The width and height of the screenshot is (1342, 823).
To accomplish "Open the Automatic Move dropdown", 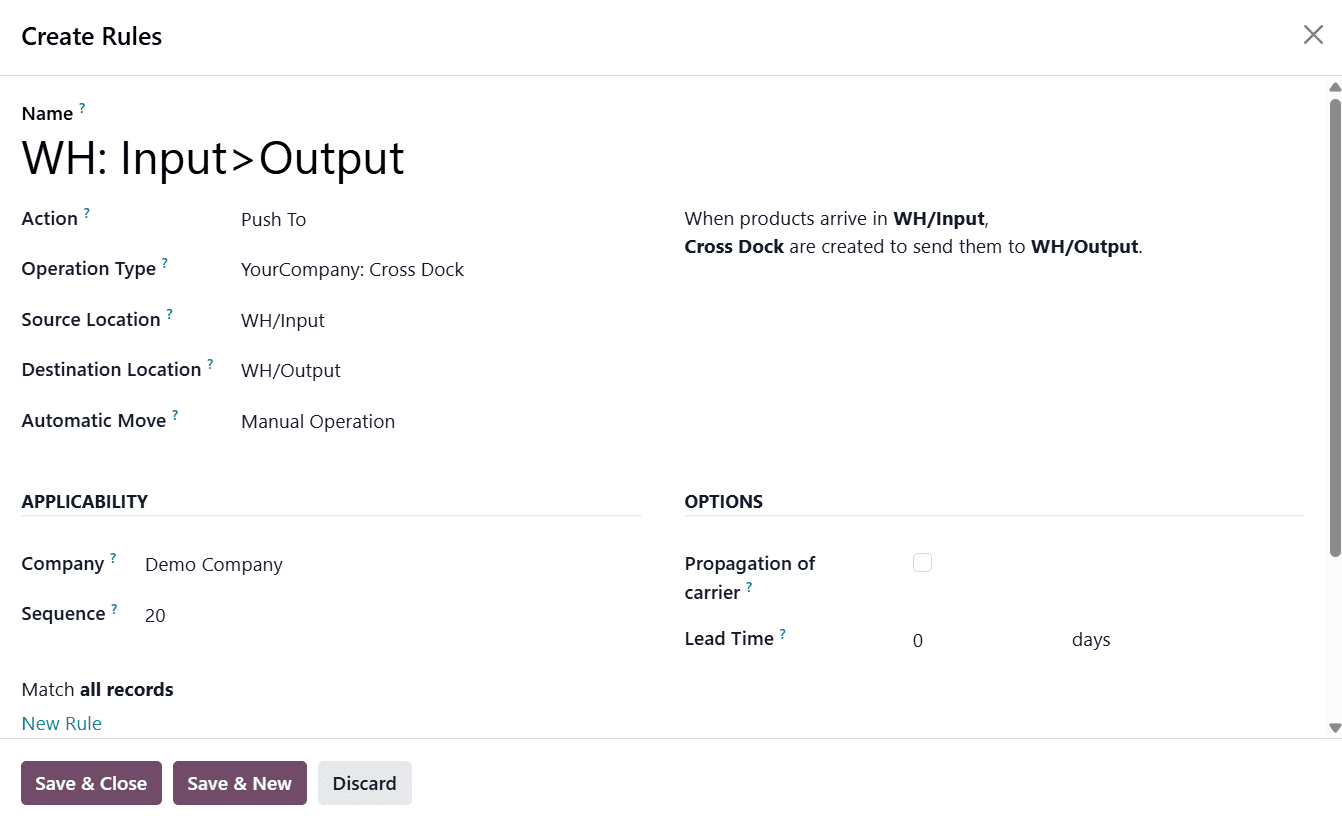I will click(x=318, y=421).
